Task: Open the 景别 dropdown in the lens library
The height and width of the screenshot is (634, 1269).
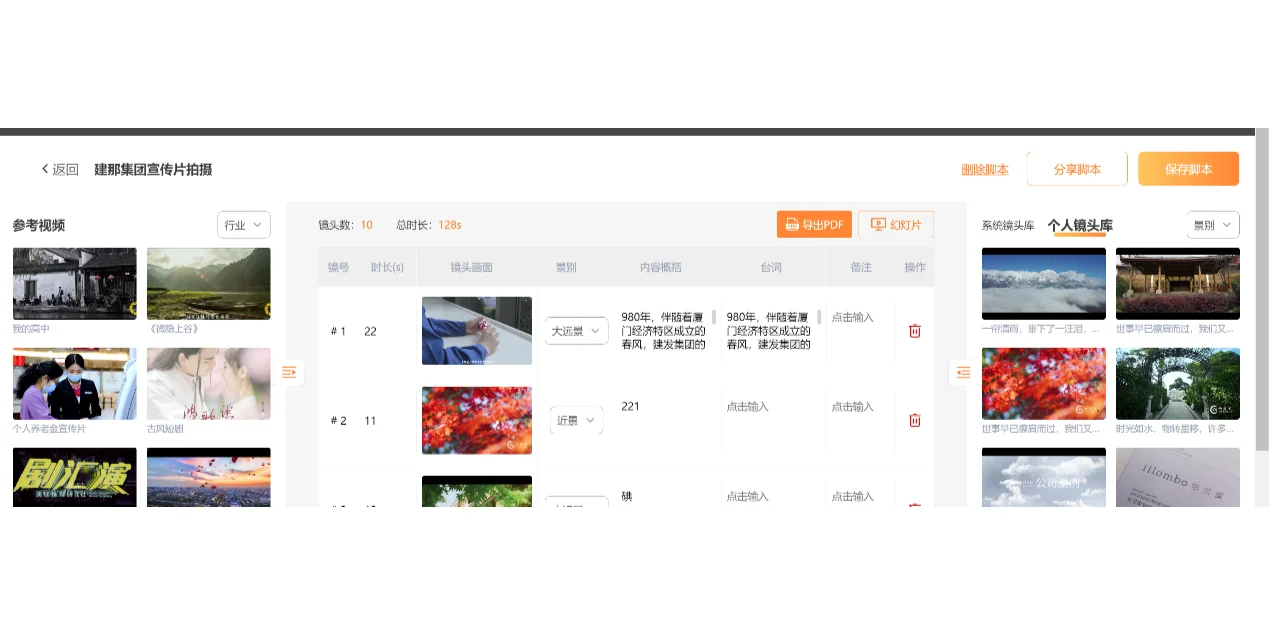Action: click(x=1211, y=225)
